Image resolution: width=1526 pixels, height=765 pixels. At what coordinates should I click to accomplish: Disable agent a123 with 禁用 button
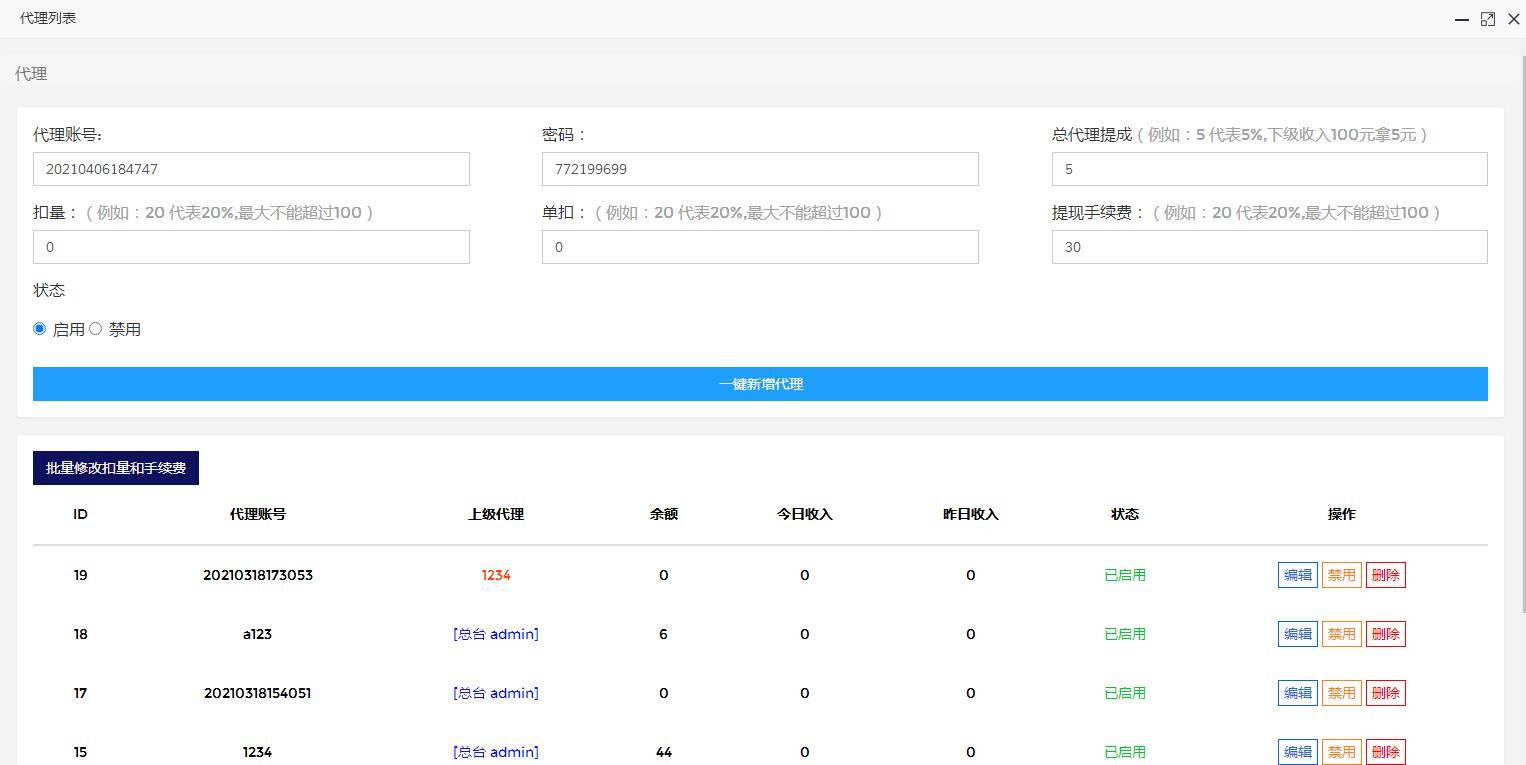pyautogui.click(x=1341, y=633)
